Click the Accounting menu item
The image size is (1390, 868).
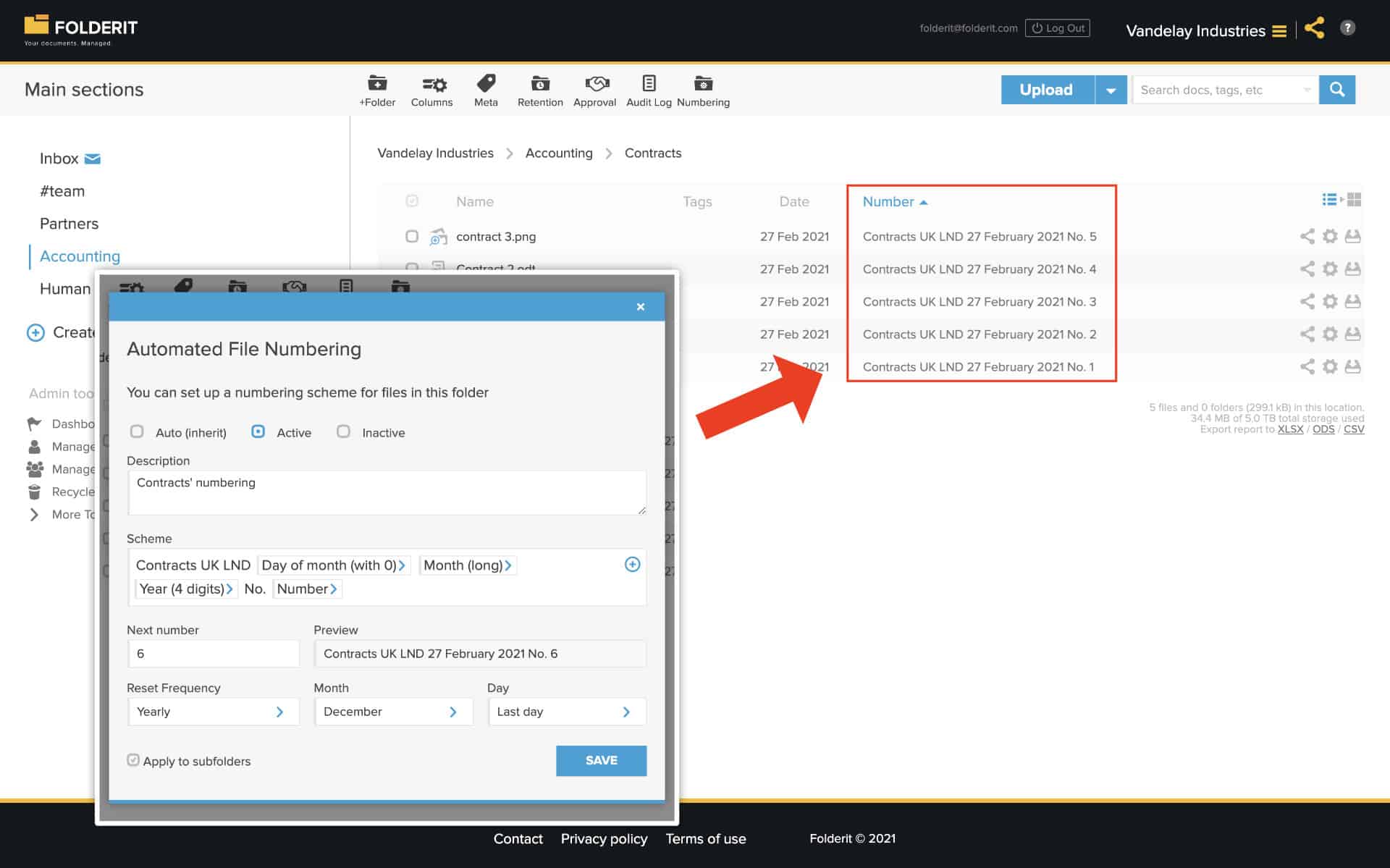pos(79,256)
